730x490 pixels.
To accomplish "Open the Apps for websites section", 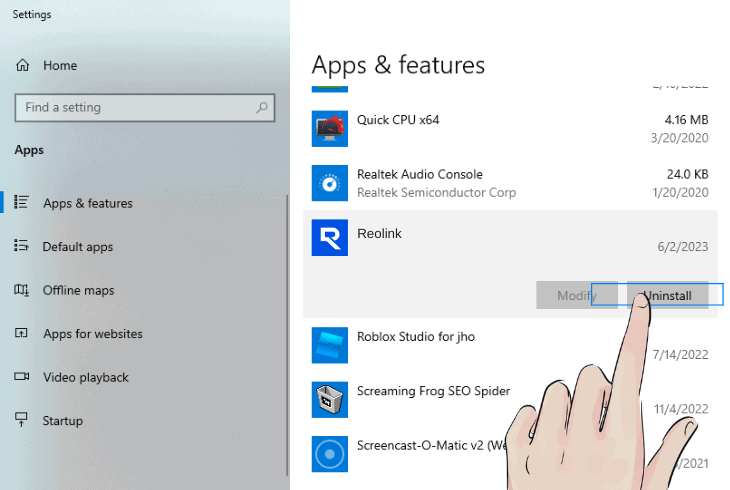I will coord(93,334).
